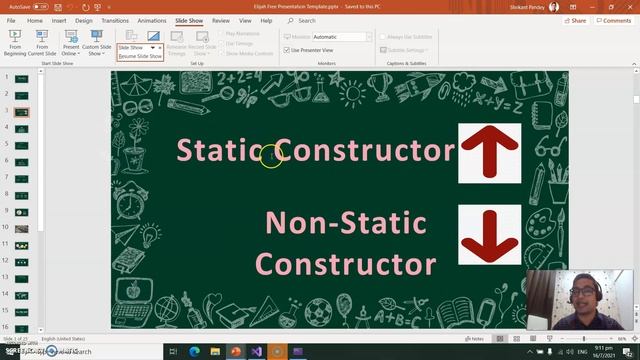
Task: Open the Slide Show floating toolbar dropdown arrow
Action: (x=153, y=47)
